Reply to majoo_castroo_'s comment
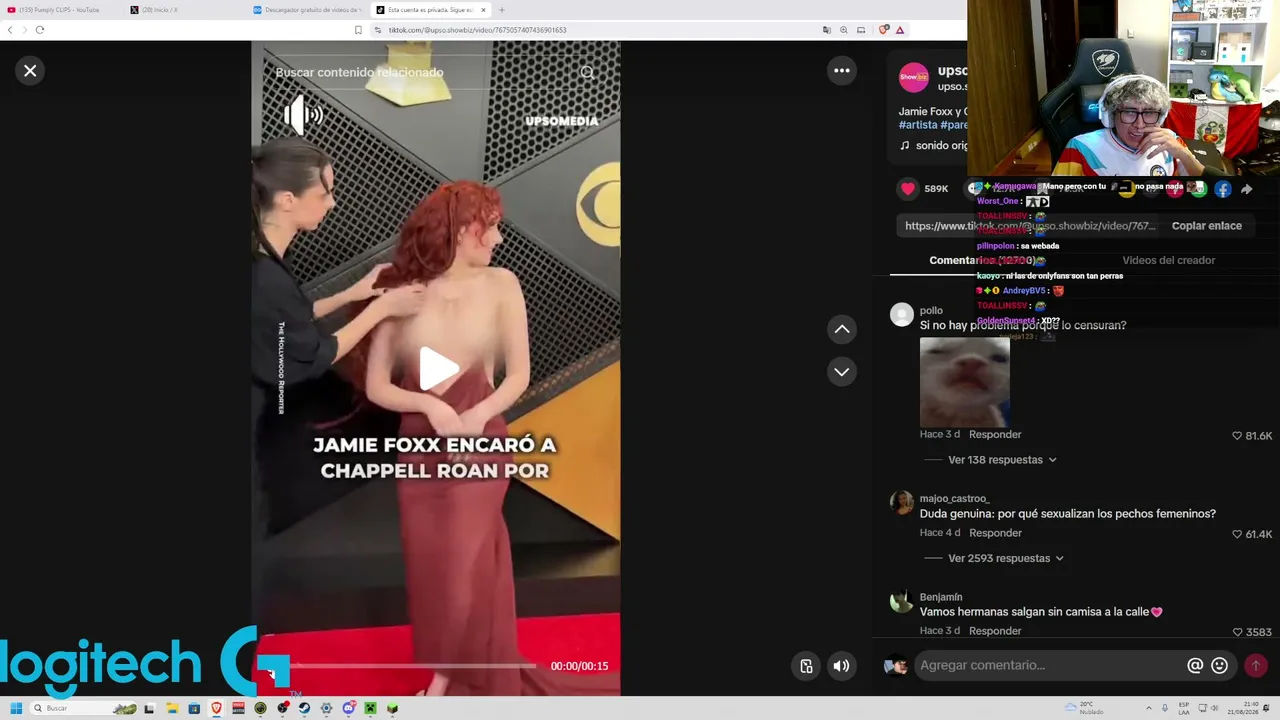Image resolution: width=1280 pixels, height=720 pixels. coord(995,533)
